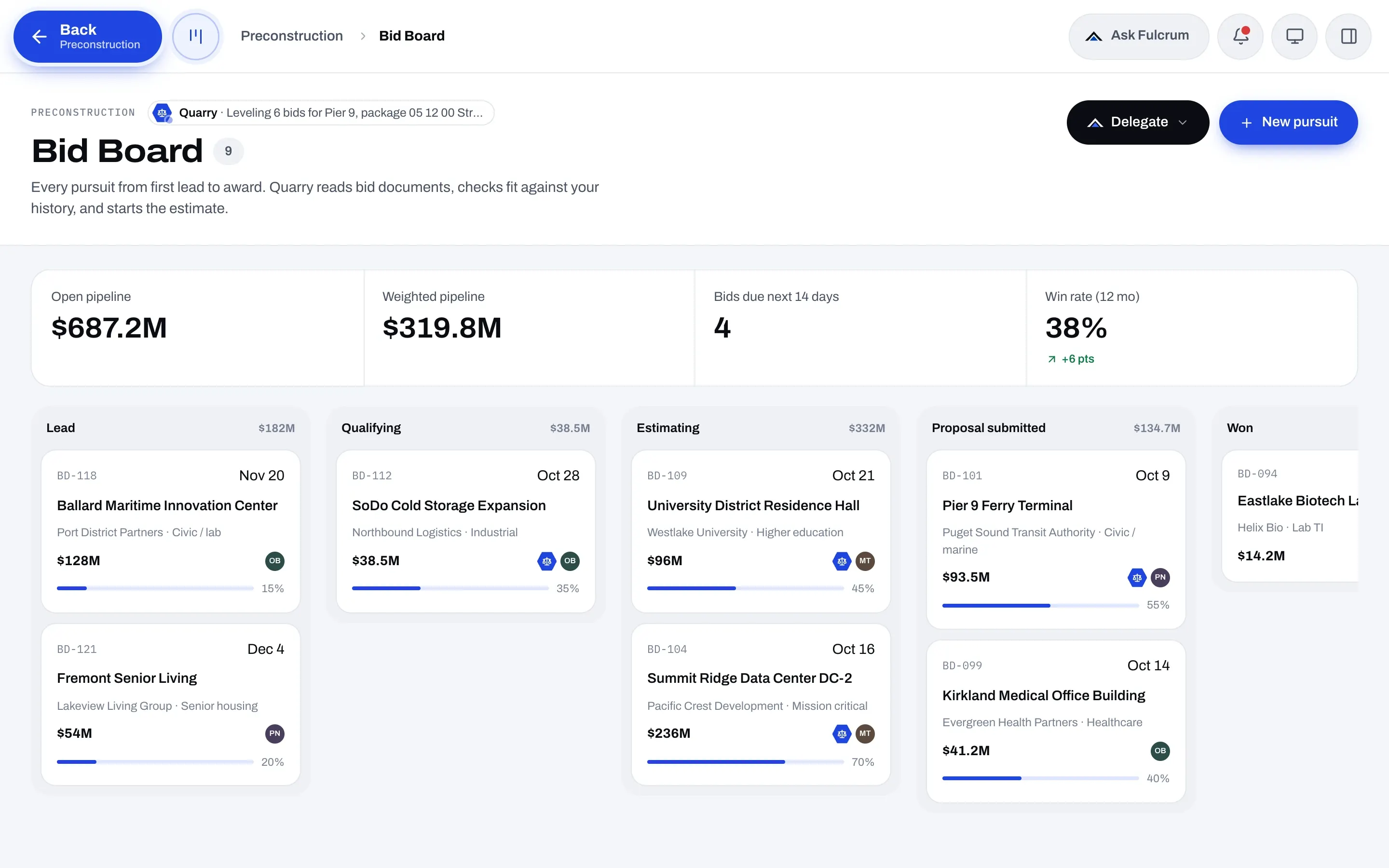Click the OB avatar on SoDo Cold Storage card
This screenshot has height=868, width=1389.
pyautogui.click(x=570, y=561)
